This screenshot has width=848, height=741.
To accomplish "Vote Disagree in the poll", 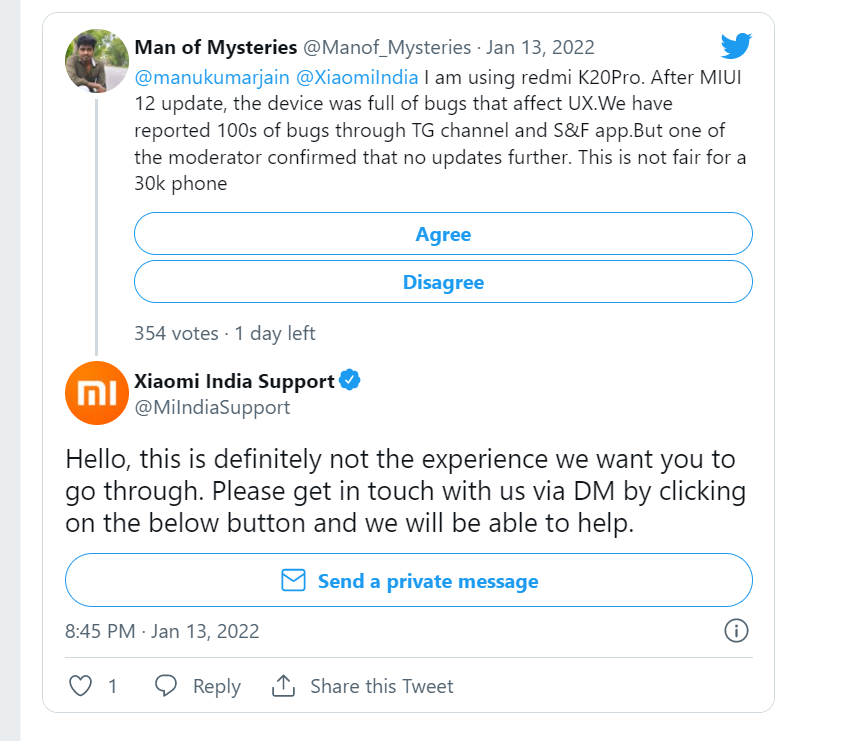I will (x=443, y=282).
